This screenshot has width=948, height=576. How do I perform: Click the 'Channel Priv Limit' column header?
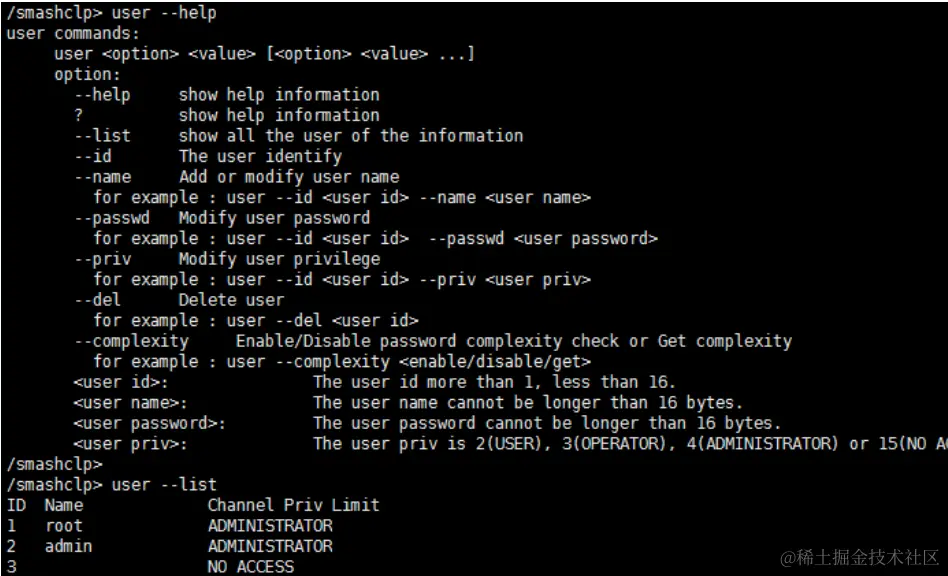click(293, 505)
